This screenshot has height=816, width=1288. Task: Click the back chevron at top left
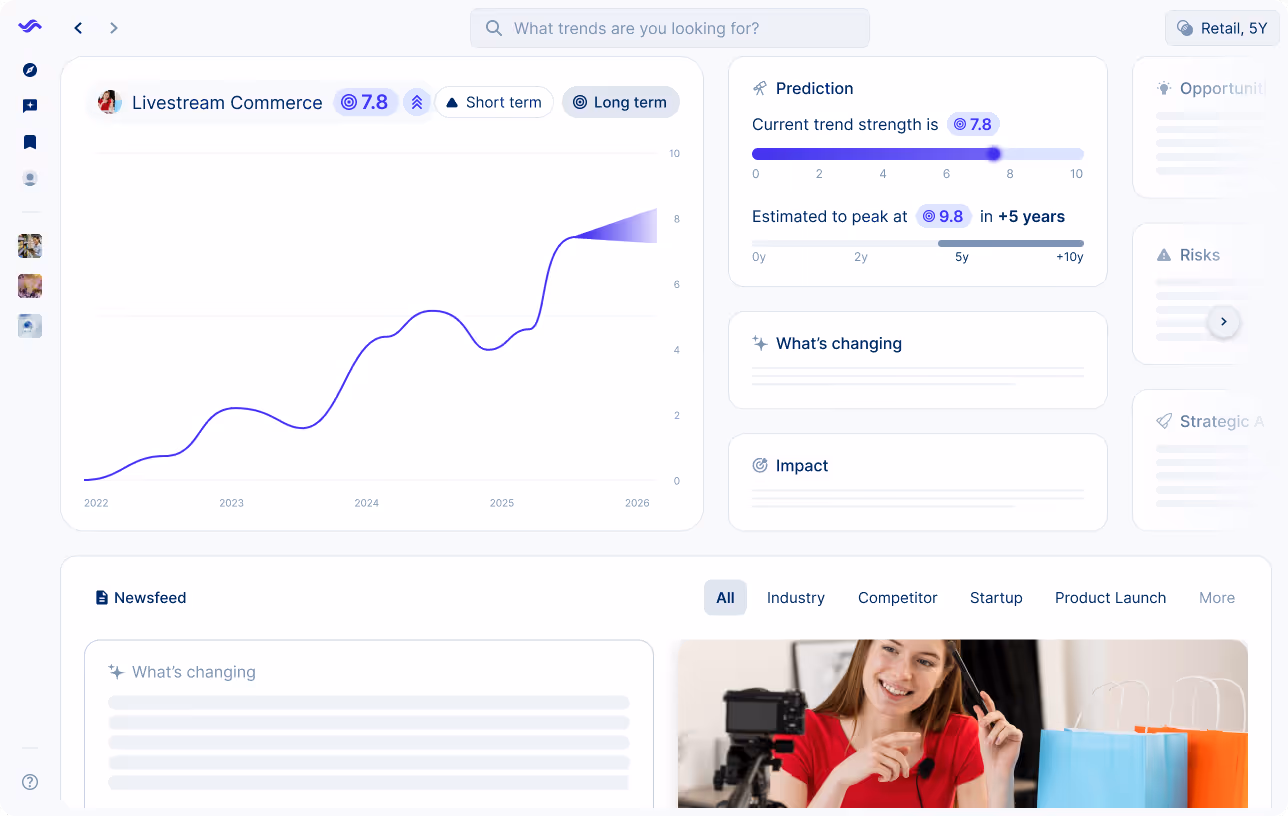tap(78, 28)
